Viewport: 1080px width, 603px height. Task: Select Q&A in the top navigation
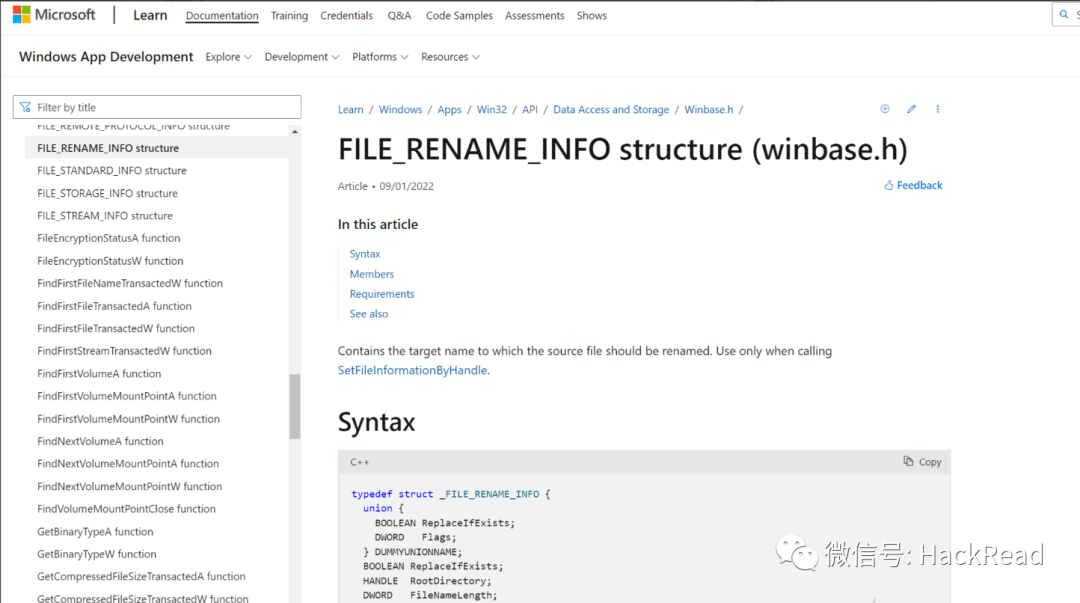point(399,15)
